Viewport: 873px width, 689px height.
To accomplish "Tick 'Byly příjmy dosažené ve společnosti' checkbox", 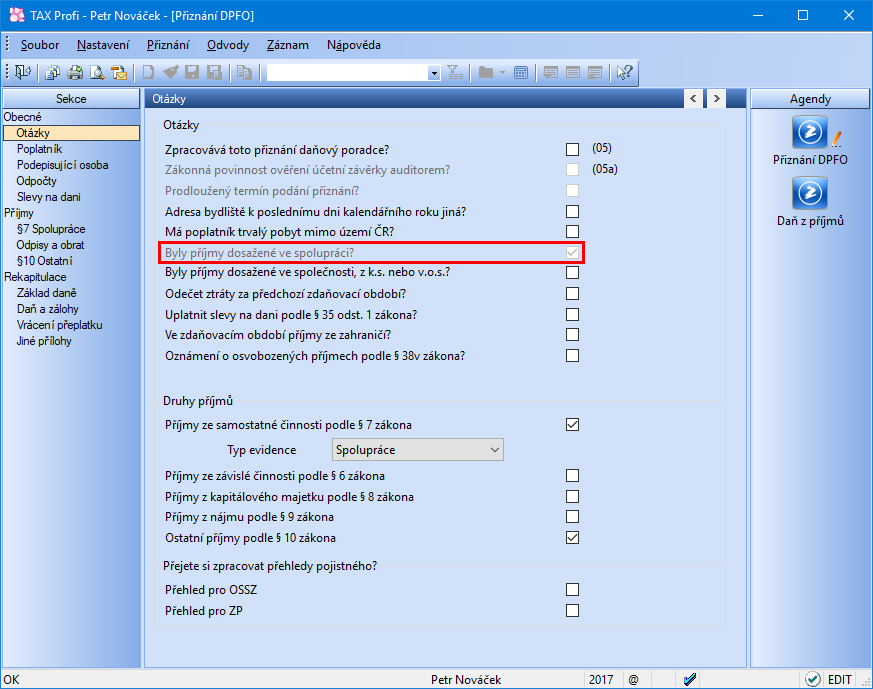I will click(x=572, y=272).
